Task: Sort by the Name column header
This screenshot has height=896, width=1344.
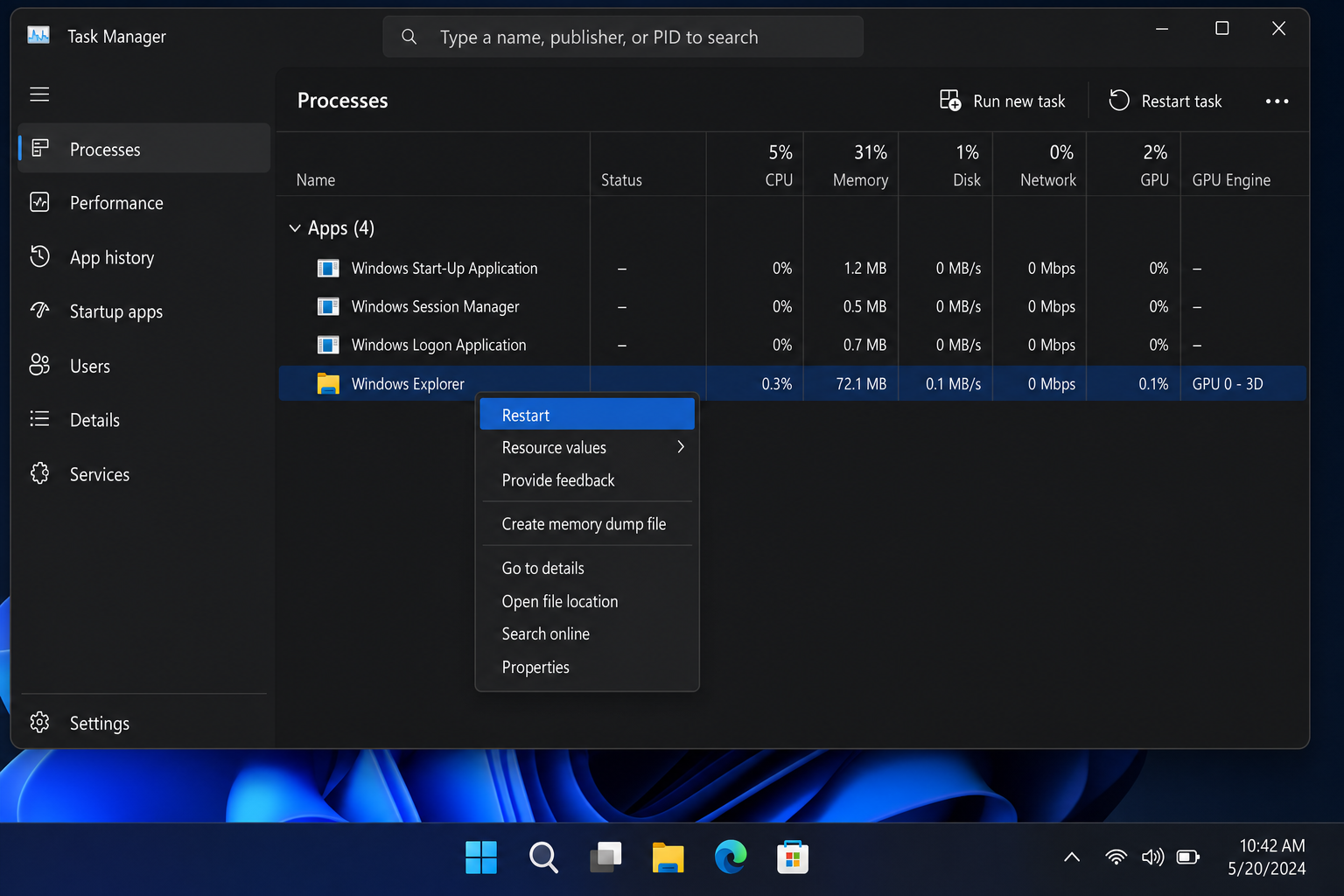Action: (x=434, y=164)
